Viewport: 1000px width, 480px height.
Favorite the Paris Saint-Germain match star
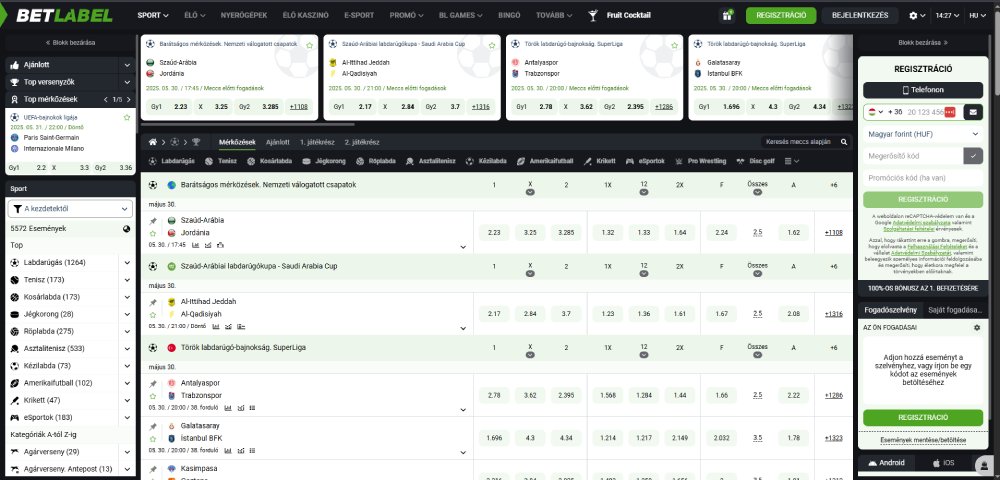(127, 117)
